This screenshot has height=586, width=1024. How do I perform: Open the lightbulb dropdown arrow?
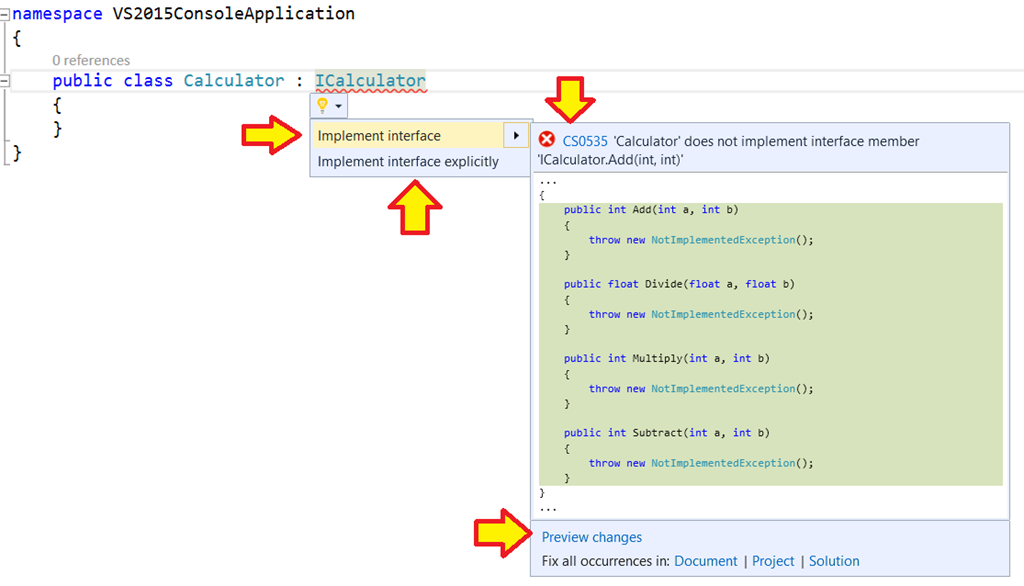[339, 106]
